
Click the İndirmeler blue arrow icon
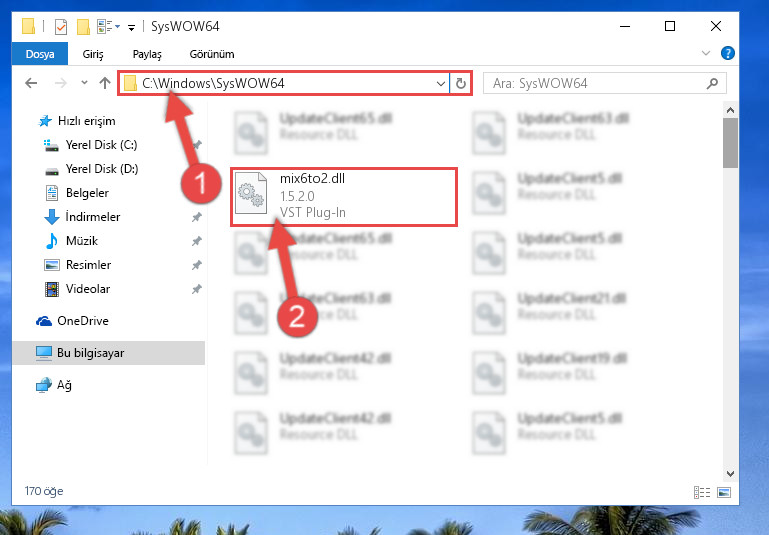(x=51, y=217)
